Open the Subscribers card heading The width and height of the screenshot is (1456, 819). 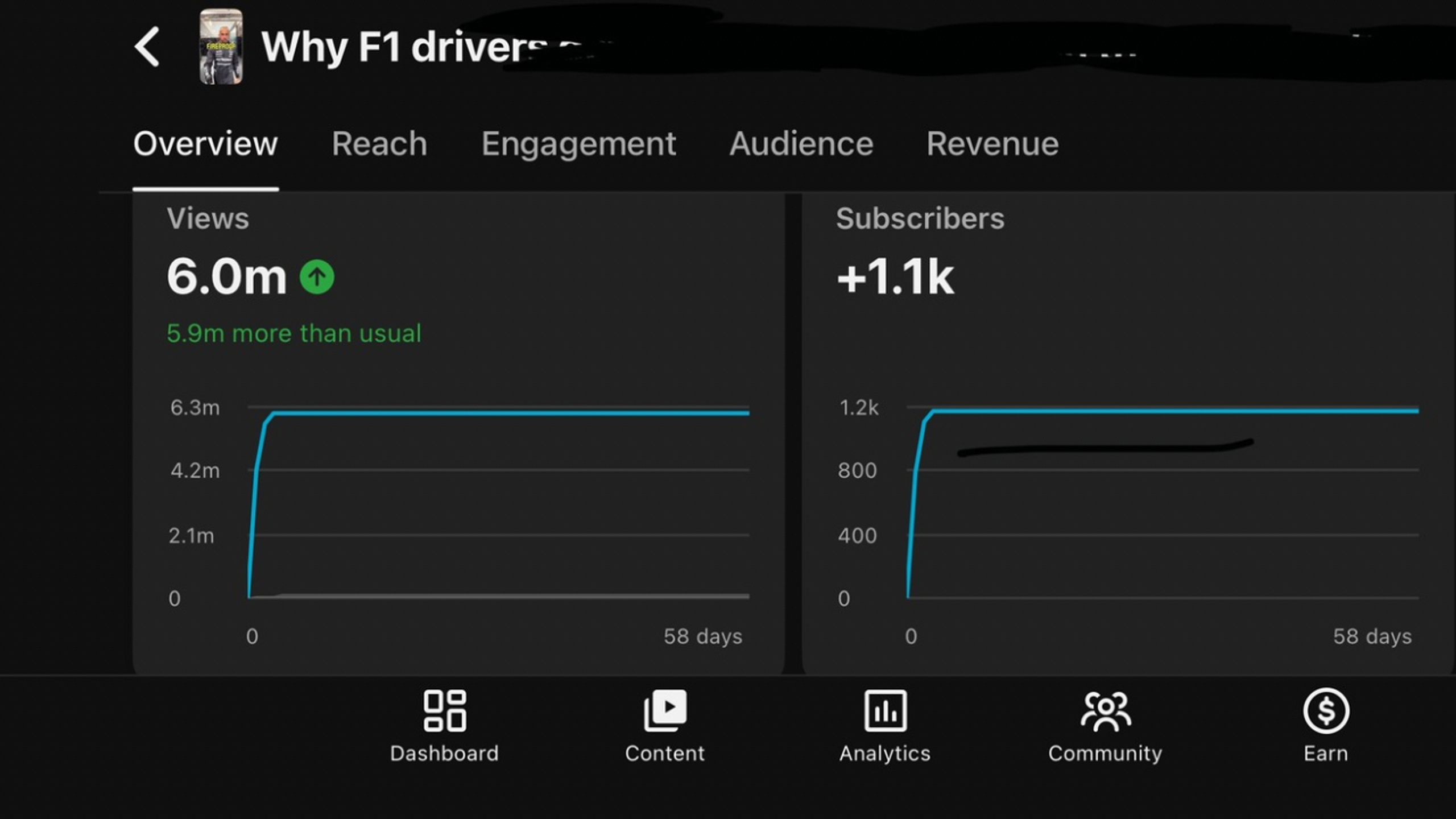920,218
